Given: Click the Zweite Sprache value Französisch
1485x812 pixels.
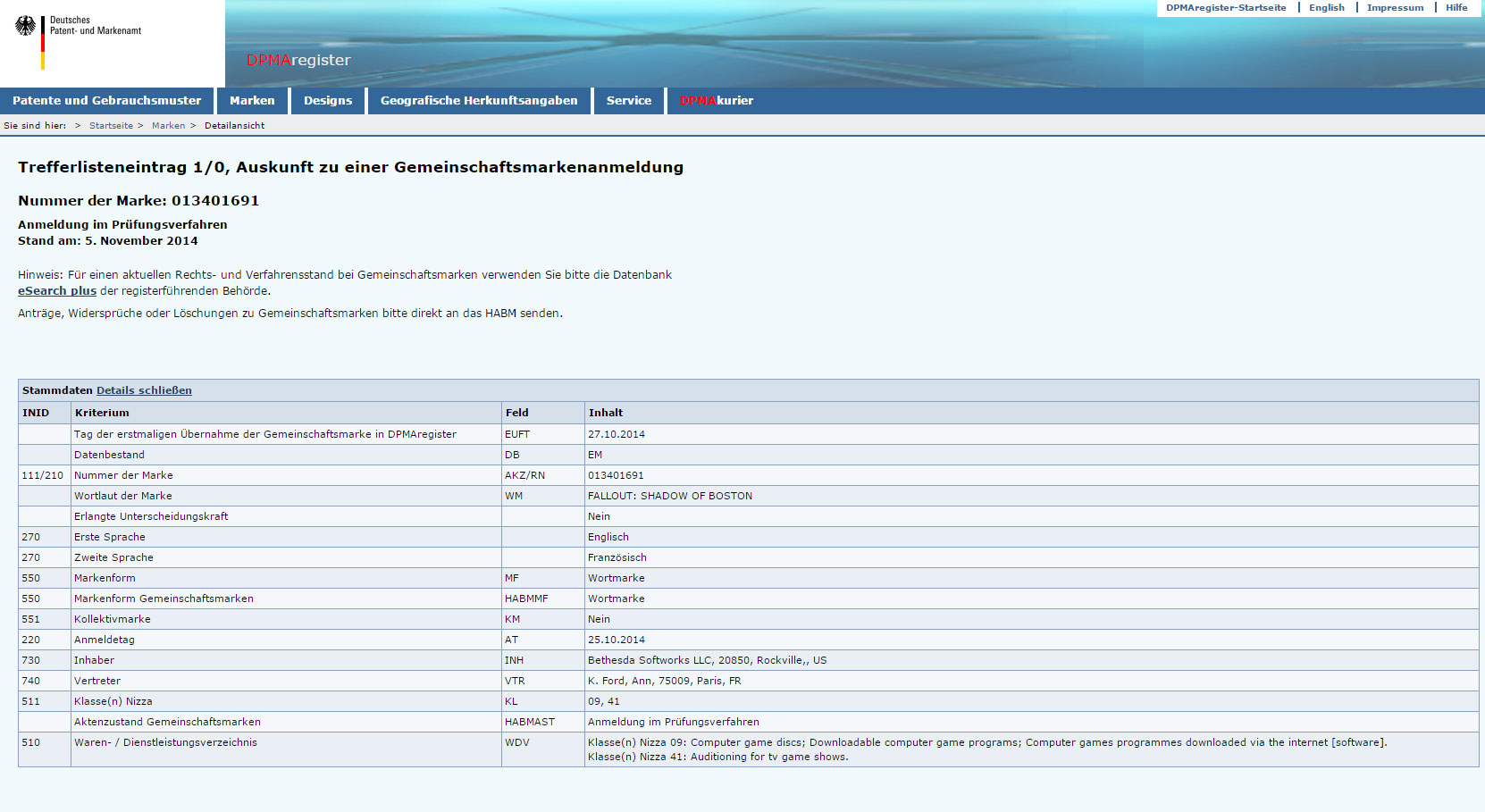Looking at the screenshot, I should 617,557.
